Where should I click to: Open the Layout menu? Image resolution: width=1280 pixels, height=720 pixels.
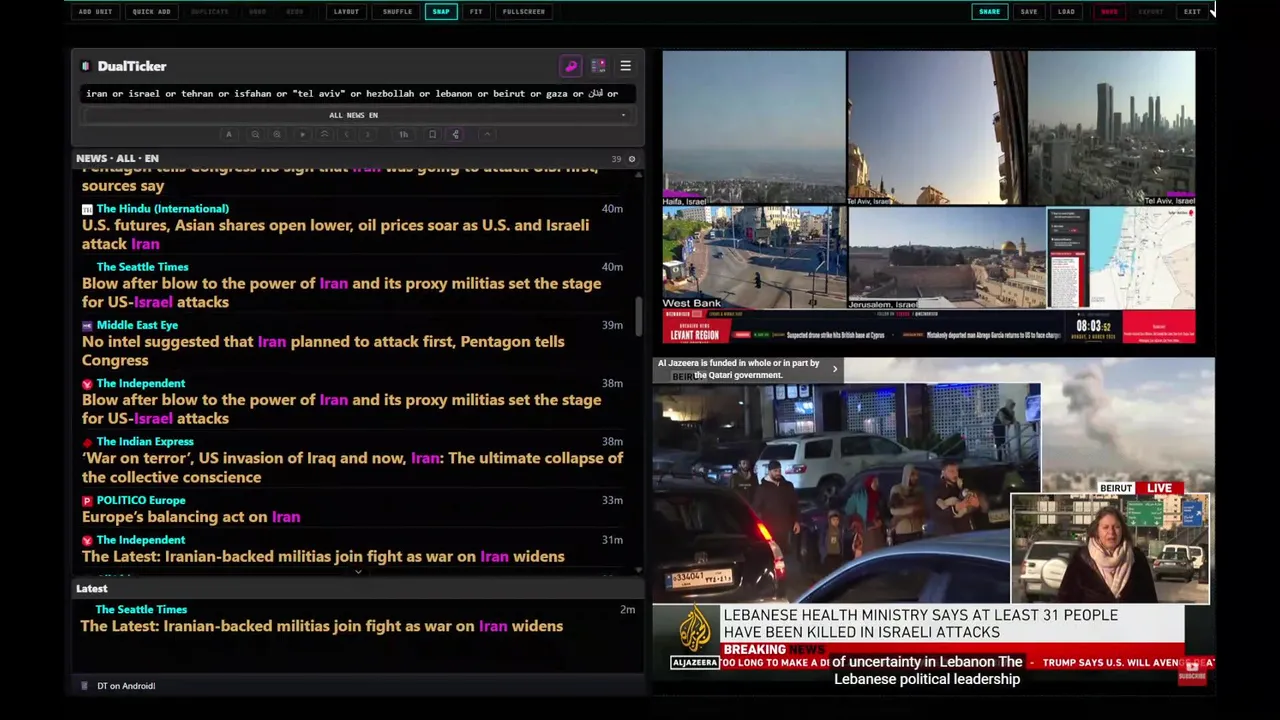pos(346,12)
